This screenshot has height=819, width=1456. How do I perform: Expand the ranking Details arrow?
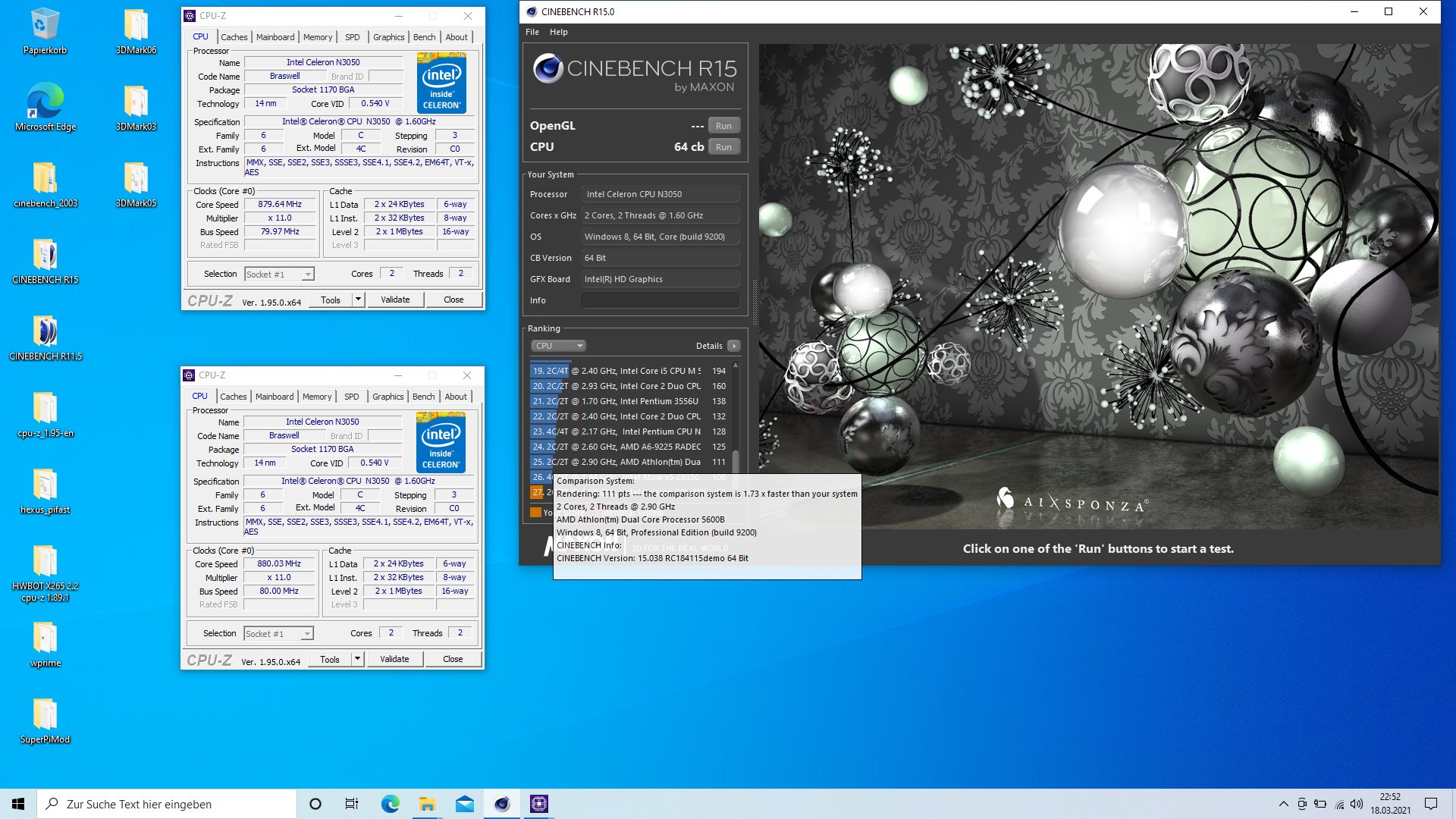point(733,346)
